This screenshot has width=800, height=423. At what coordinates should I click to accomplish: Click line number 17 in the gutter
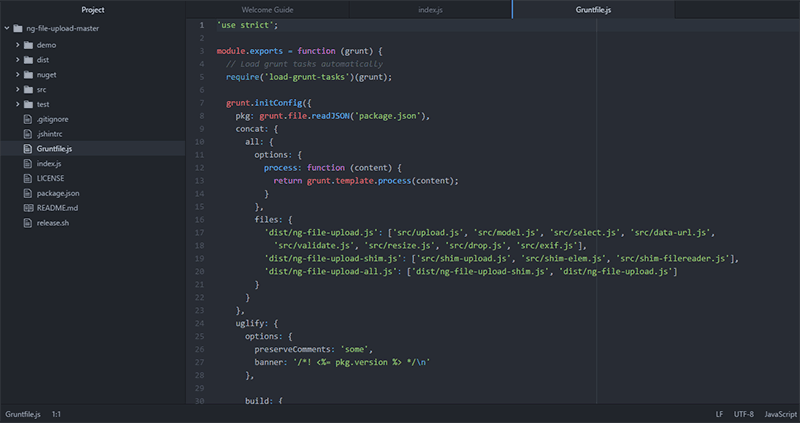point(199,233)
